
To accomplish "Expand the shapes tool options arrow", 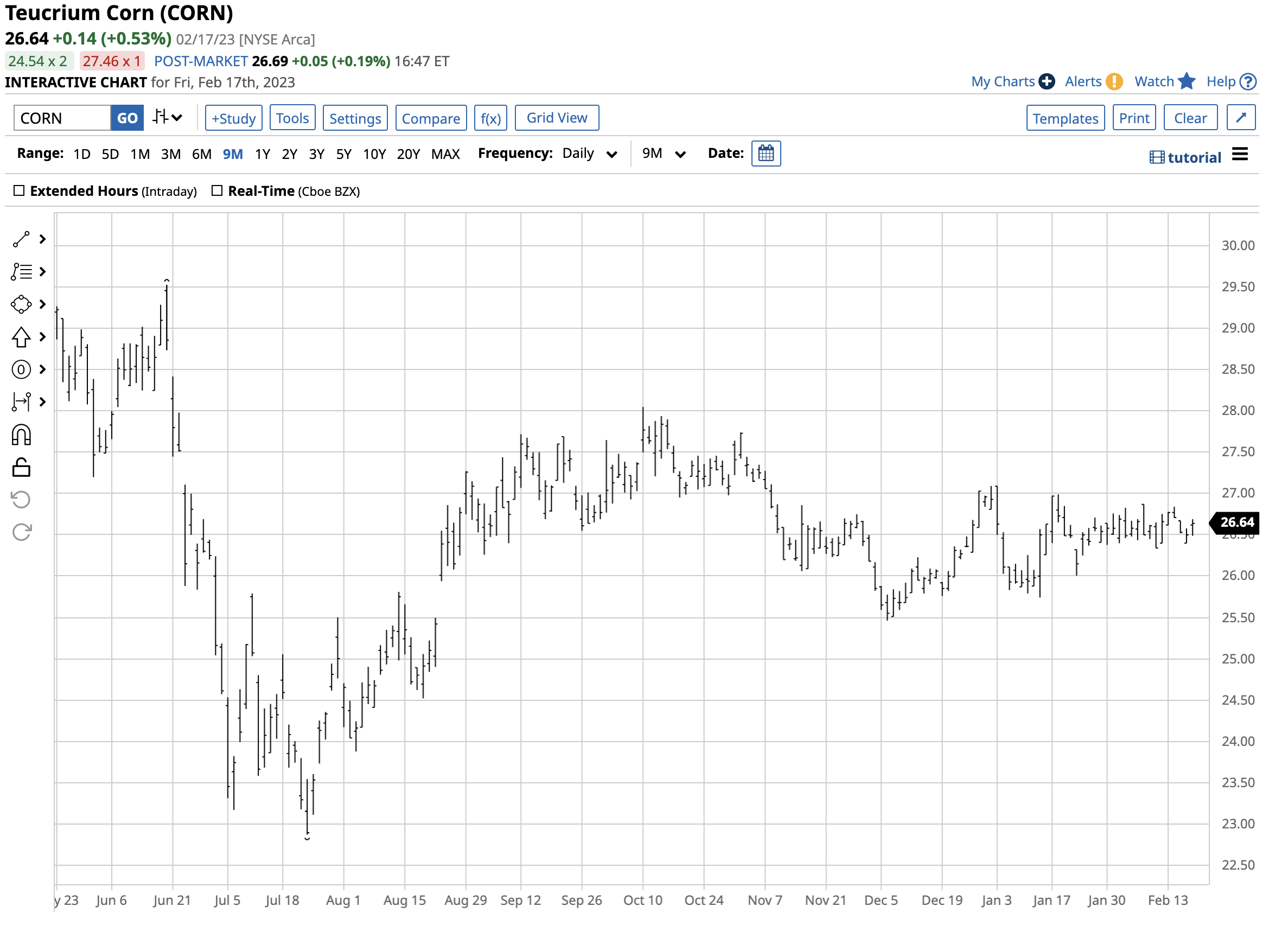I will tap(43, 304).
